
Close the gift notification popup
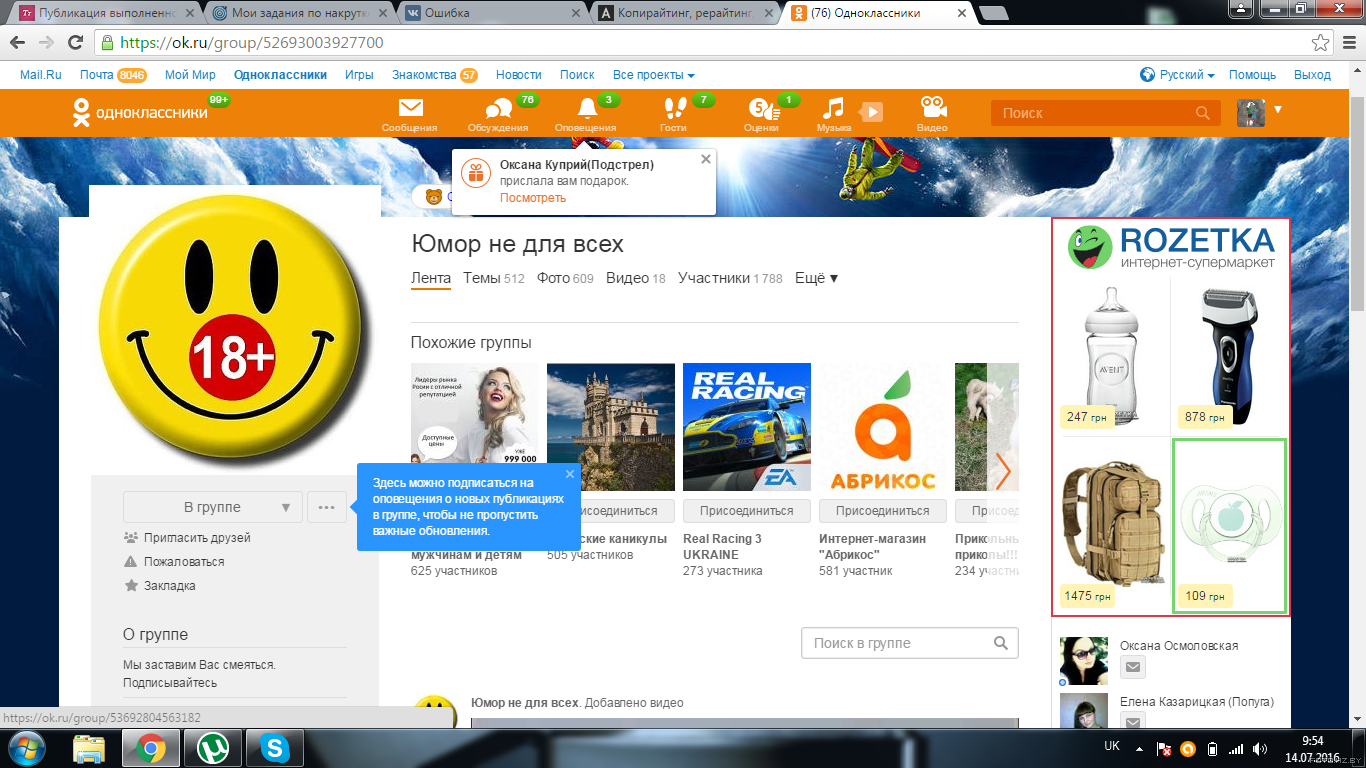[x=706, y=159]
